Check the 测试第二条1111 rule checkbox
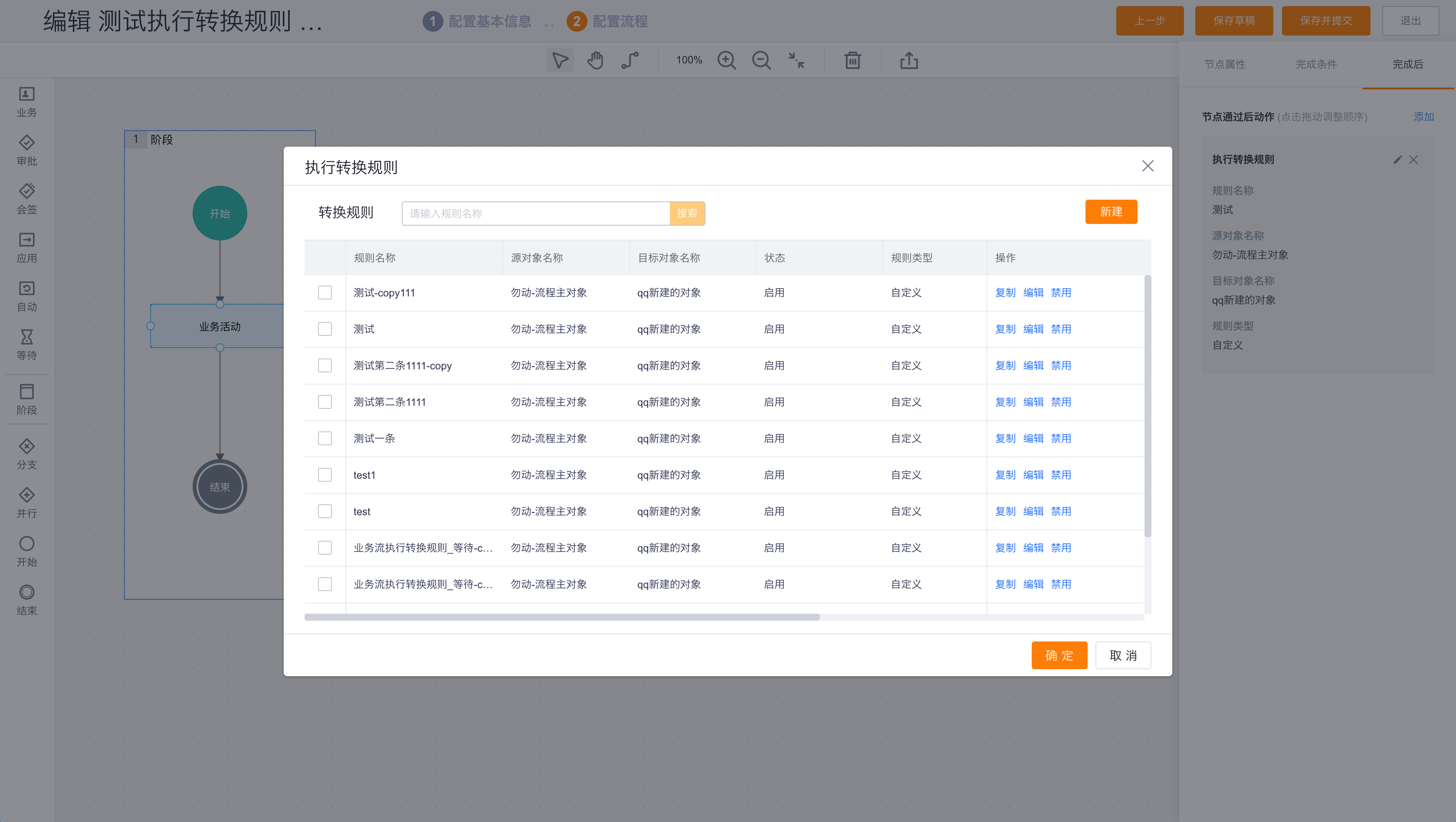 pyautogui.click(x=325, y=402)
